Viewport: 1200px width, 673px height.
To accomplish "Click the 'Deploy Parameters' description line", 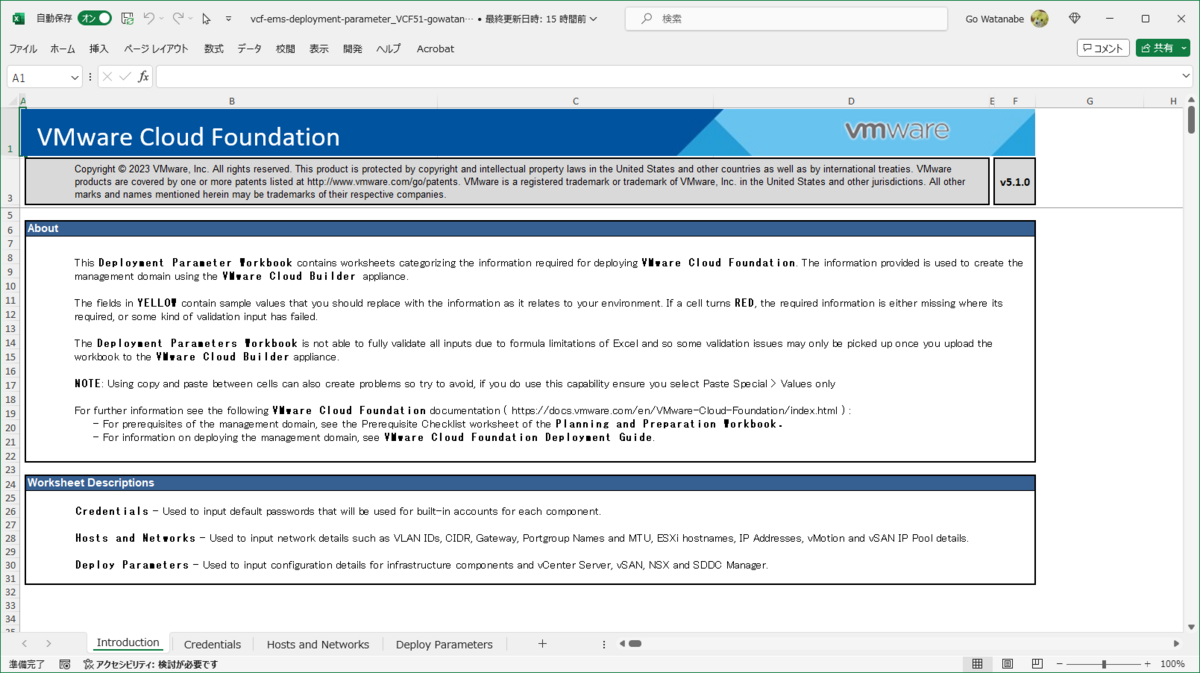I will [421, 565].
